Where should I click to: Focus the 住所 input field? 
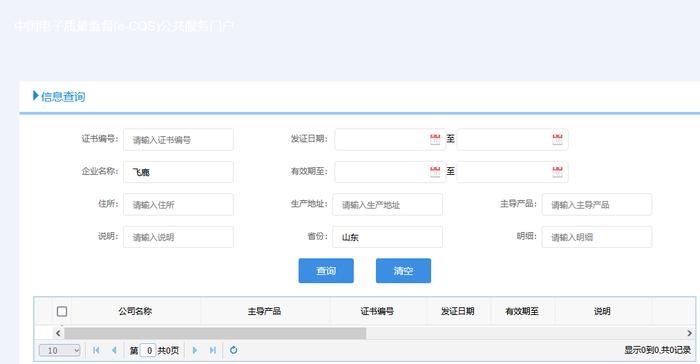pos(178,205)
